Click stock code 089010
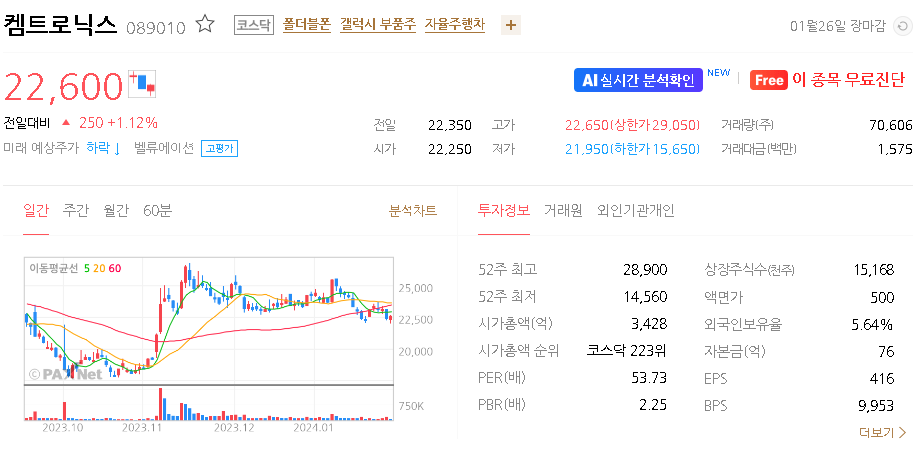Screen dimensions: 919x459 click(x=156, y=27)
